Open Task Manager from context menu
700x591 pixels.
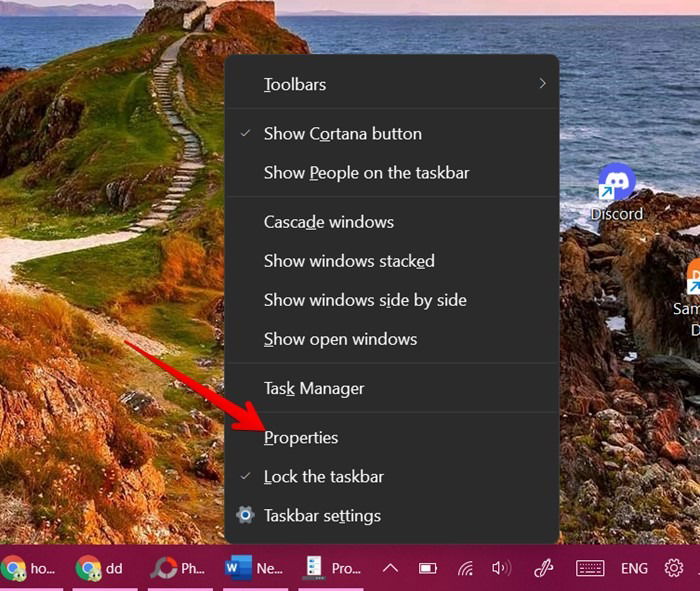[x=392, y=388]
